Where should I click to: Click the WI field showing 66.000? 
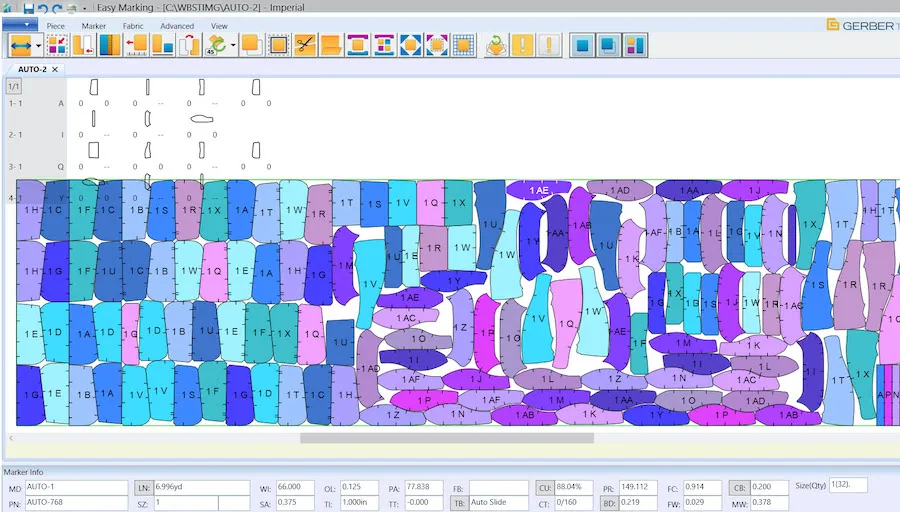click(x=295, y=487)
